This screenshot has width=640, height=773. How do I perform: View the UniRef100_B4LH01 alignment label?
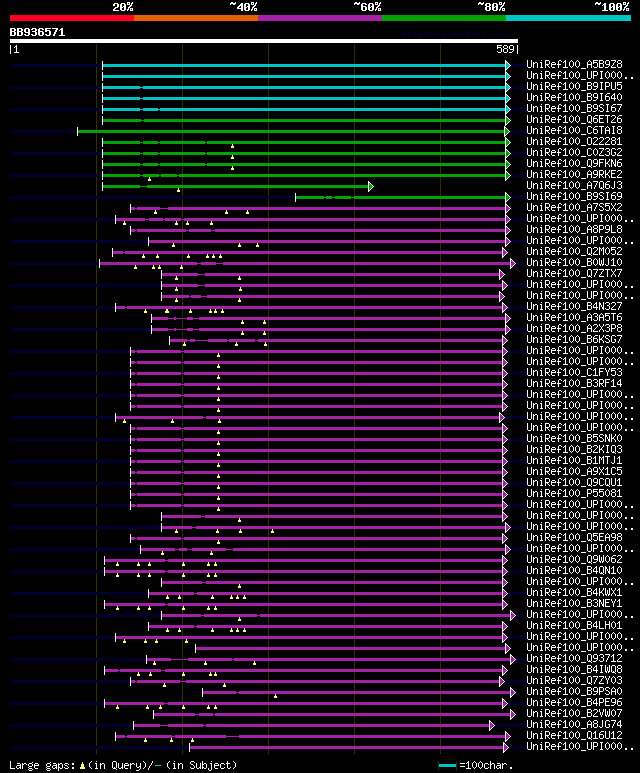coord(574,625)
